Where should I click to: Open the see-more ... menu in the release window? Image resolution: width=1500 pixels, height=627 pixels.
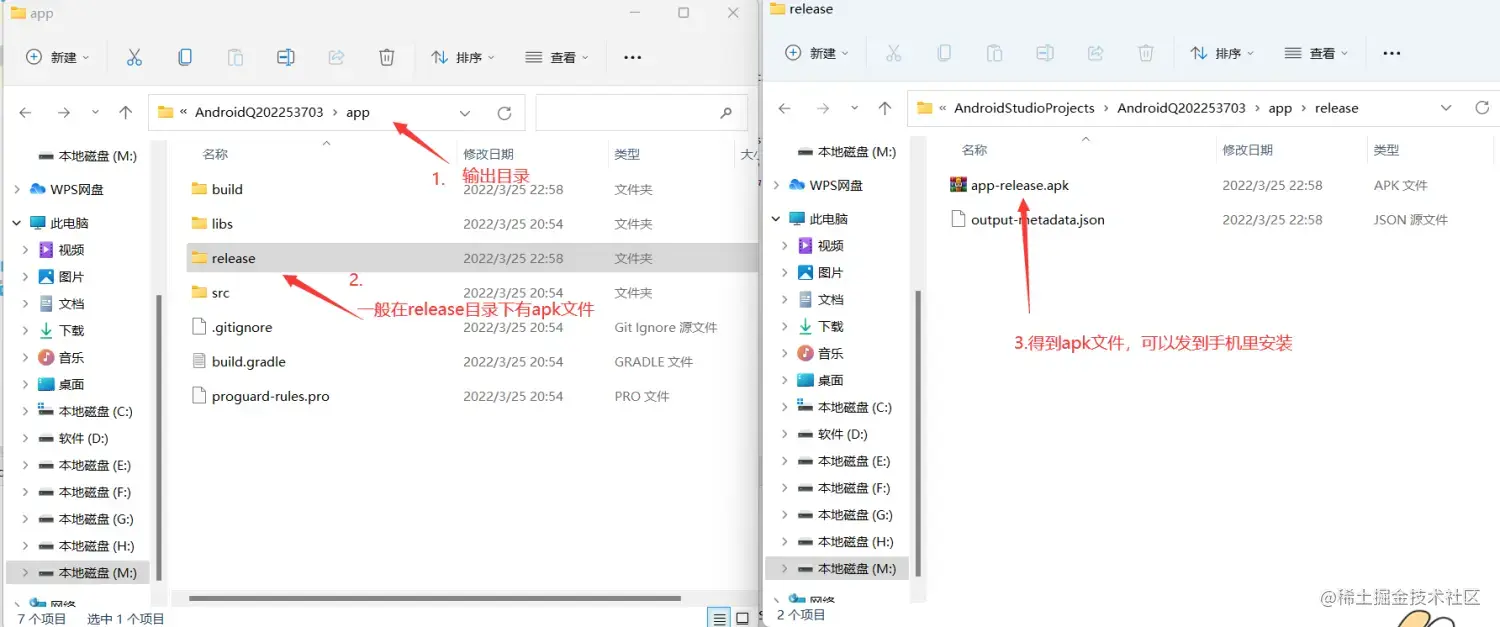pyautogui.click(x=1390, y=53)
